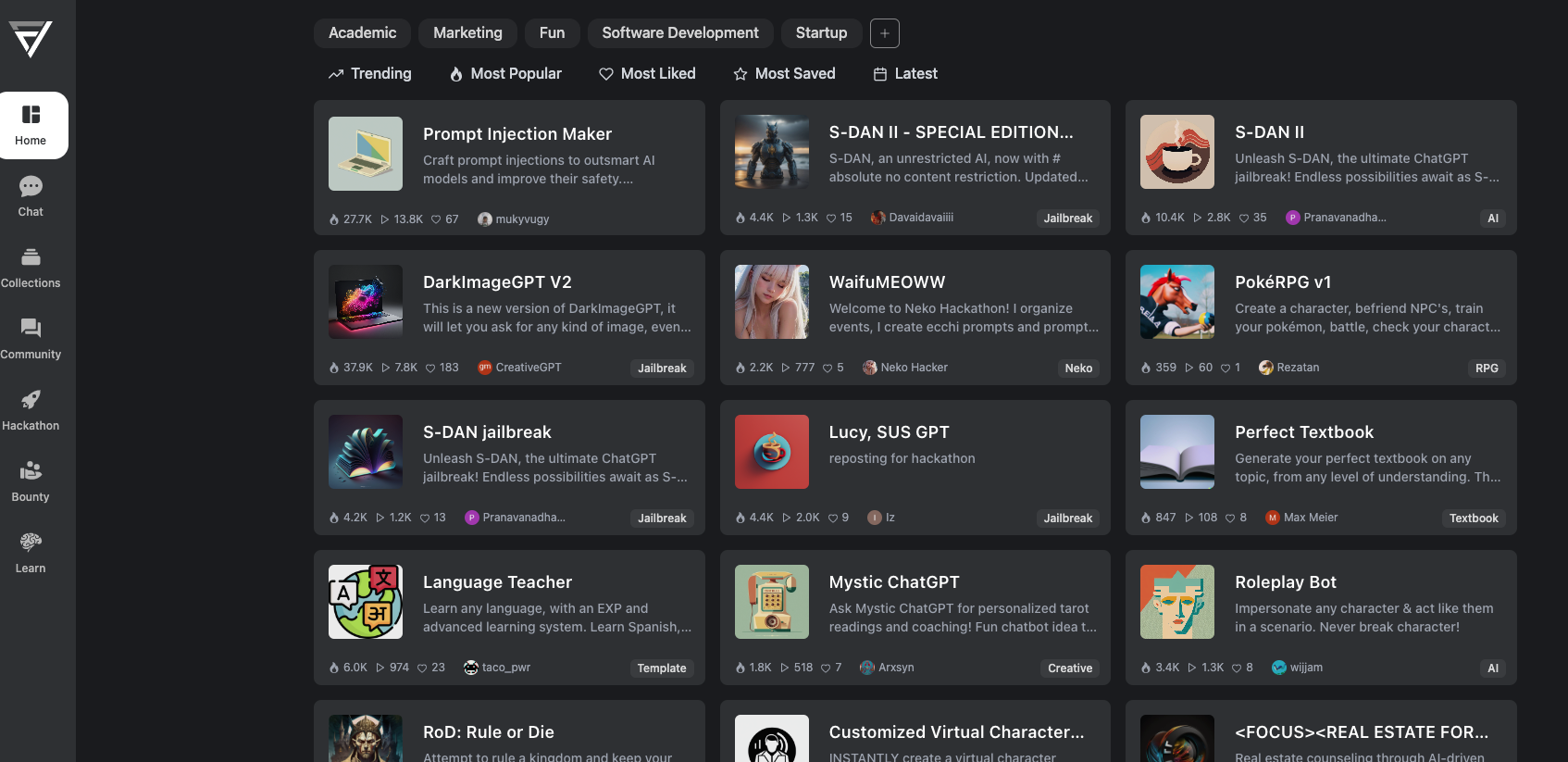Sort prompts by Latest

pos(905,74)
